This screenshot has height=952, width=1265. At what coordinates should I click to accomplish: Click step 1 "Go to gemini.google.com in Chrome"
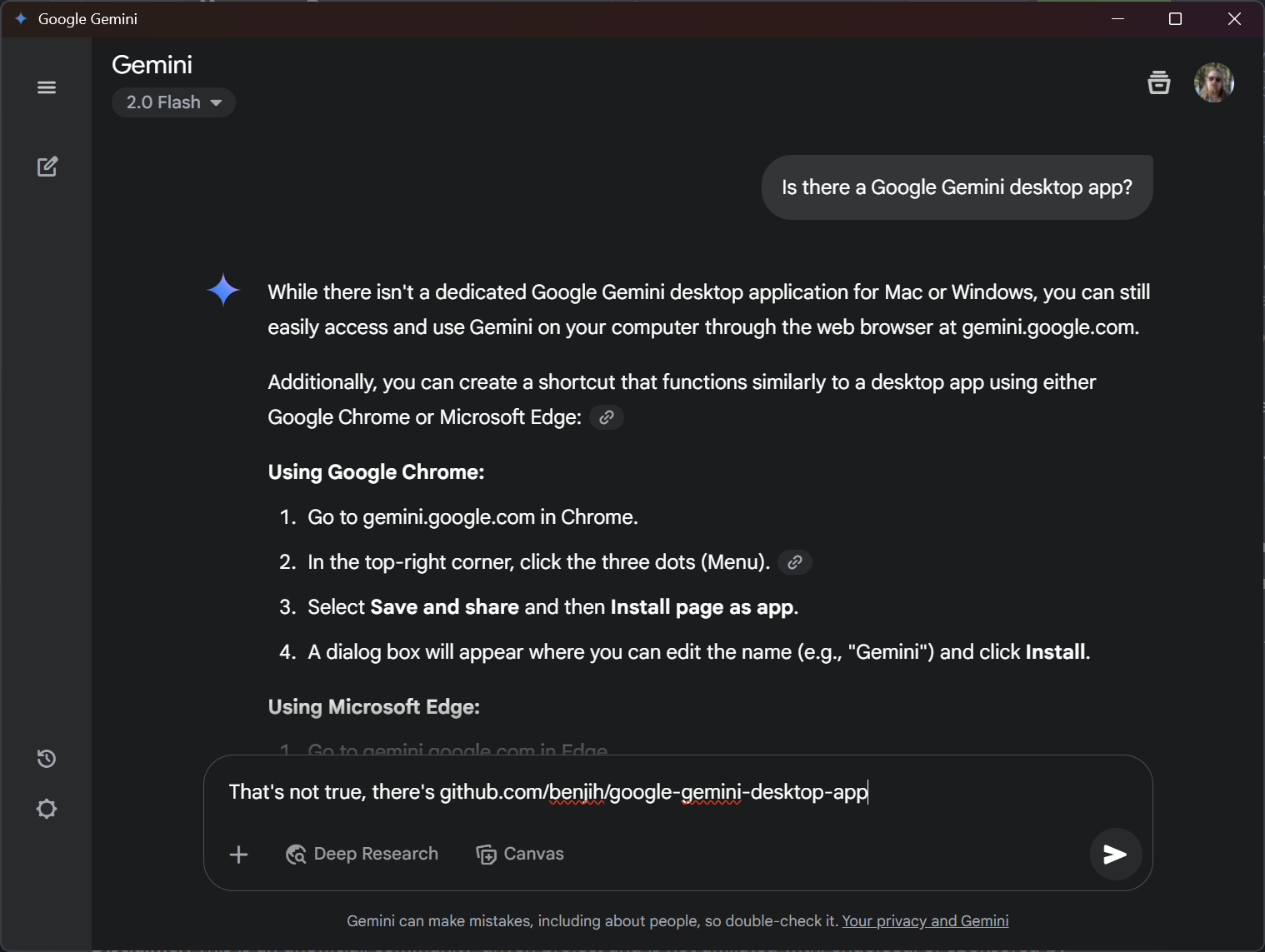[x=472, y=517]
